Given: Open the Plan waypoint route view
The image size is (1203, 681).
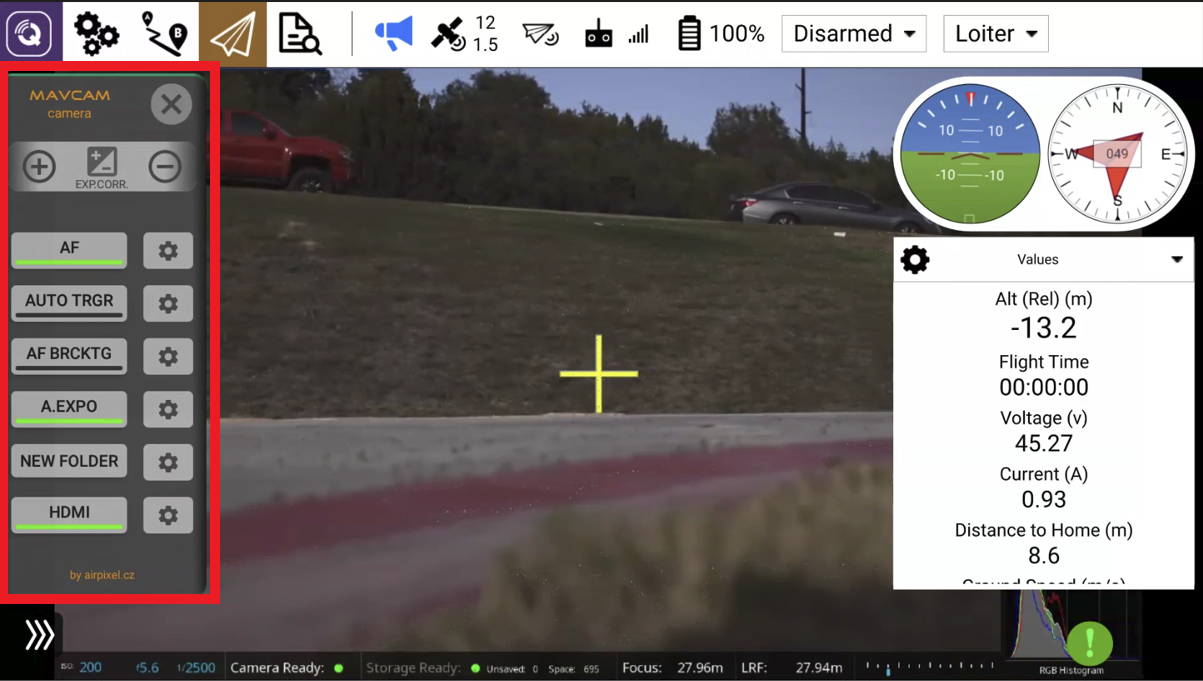Looking at the screenshot, I should tap(164, 34).
